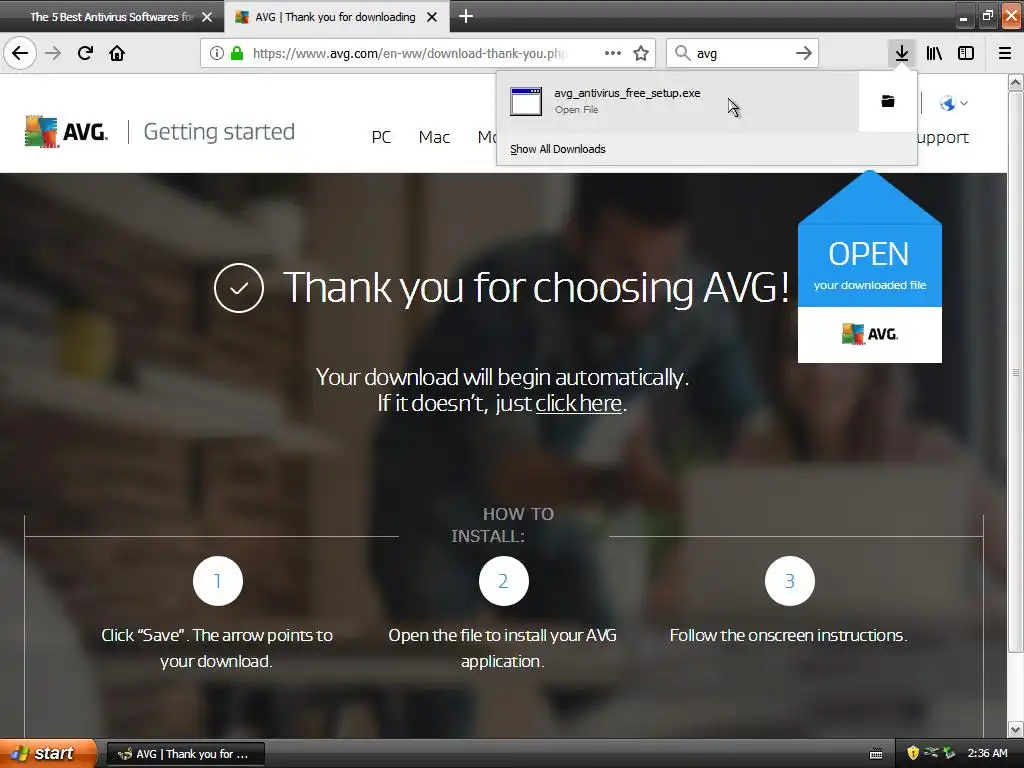This screenshot has height=768, width=1024.
Task: Open avg_antivirus_free_setup.exe from downloads panel
Action: pyautogui.click(x=677, y=101)
